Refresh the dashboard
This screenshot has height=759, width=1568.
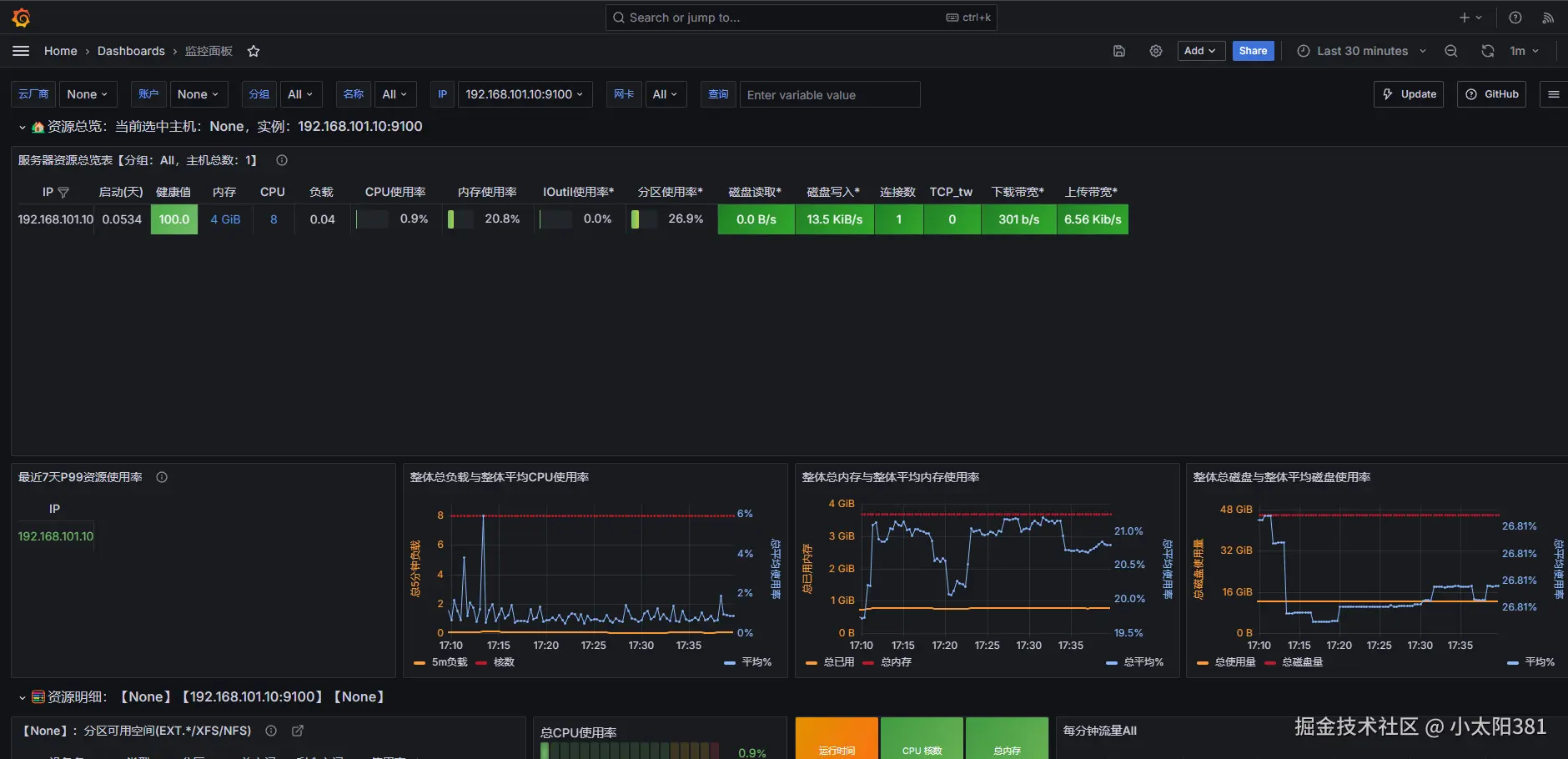[x=1487, y=51]
